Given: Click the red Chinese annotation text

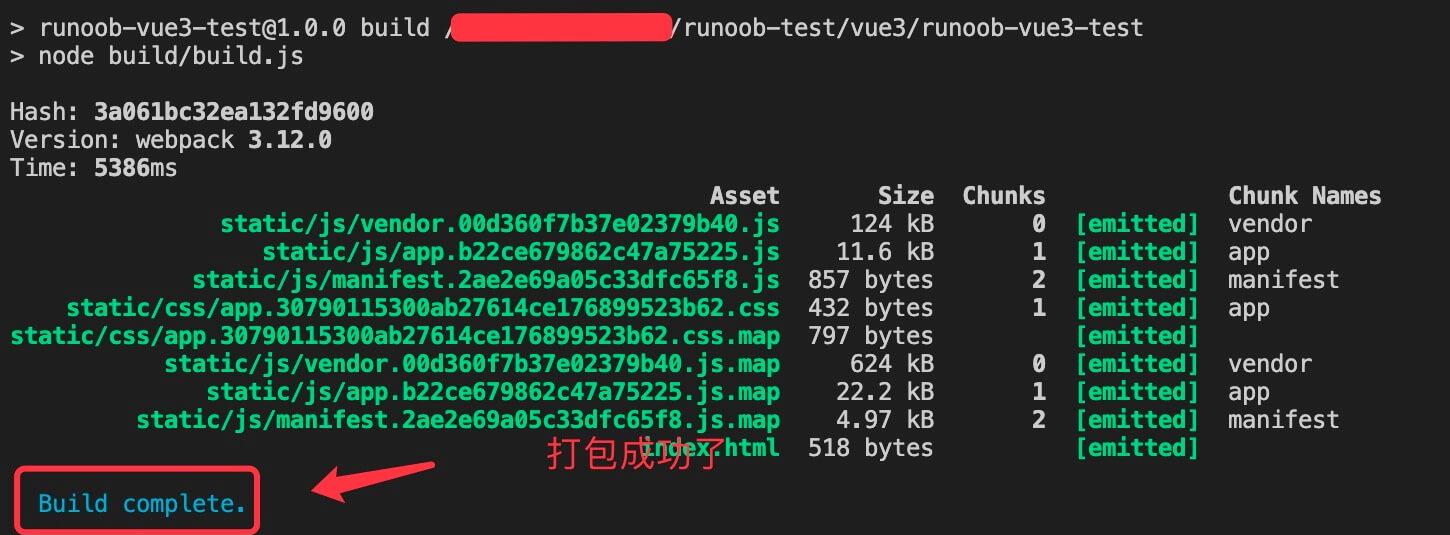Looking at the screenshot, I should tap(635, 454).
